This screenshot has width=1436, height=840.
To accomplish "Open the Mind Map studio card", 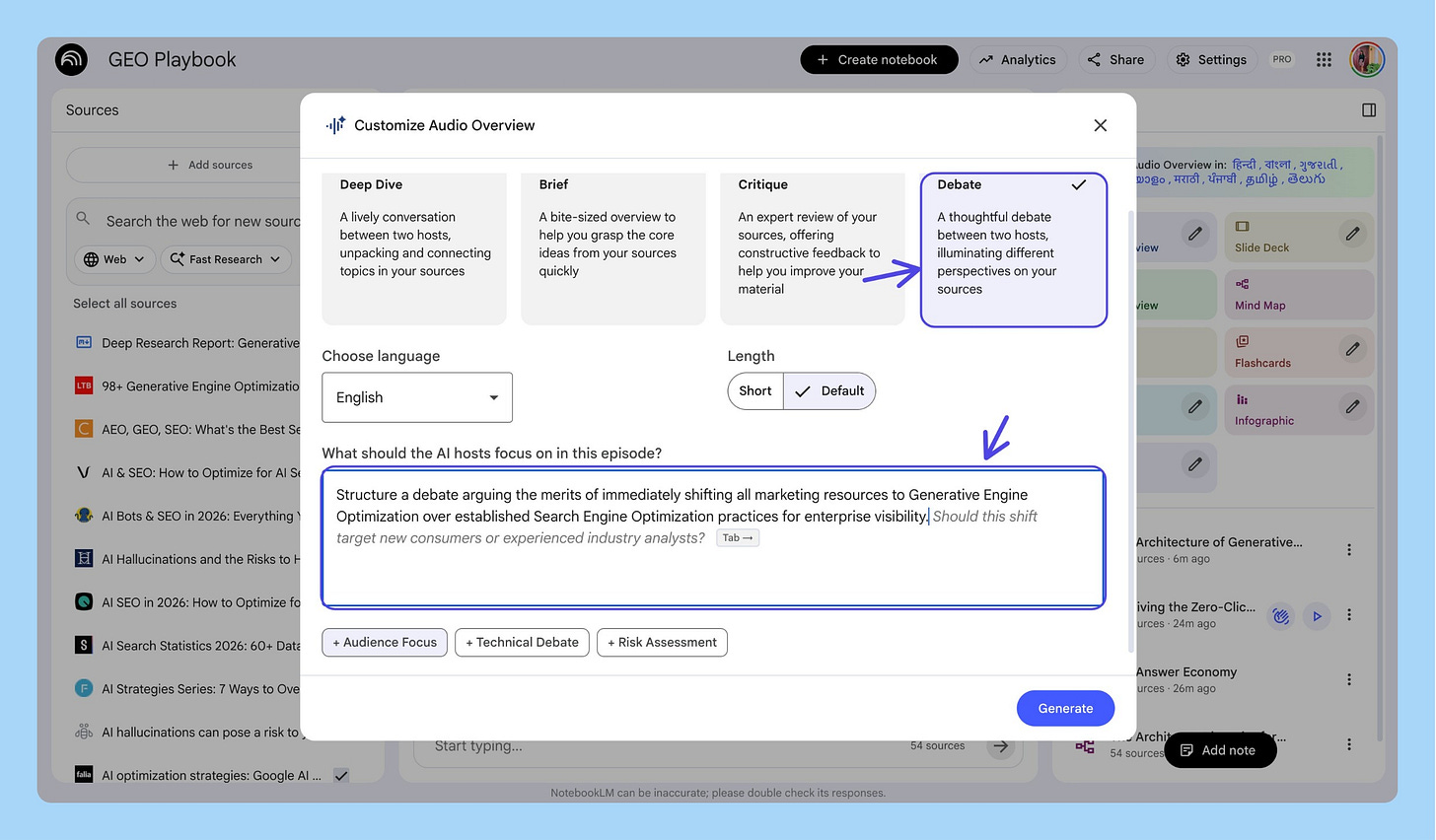I will point(1299,294).
